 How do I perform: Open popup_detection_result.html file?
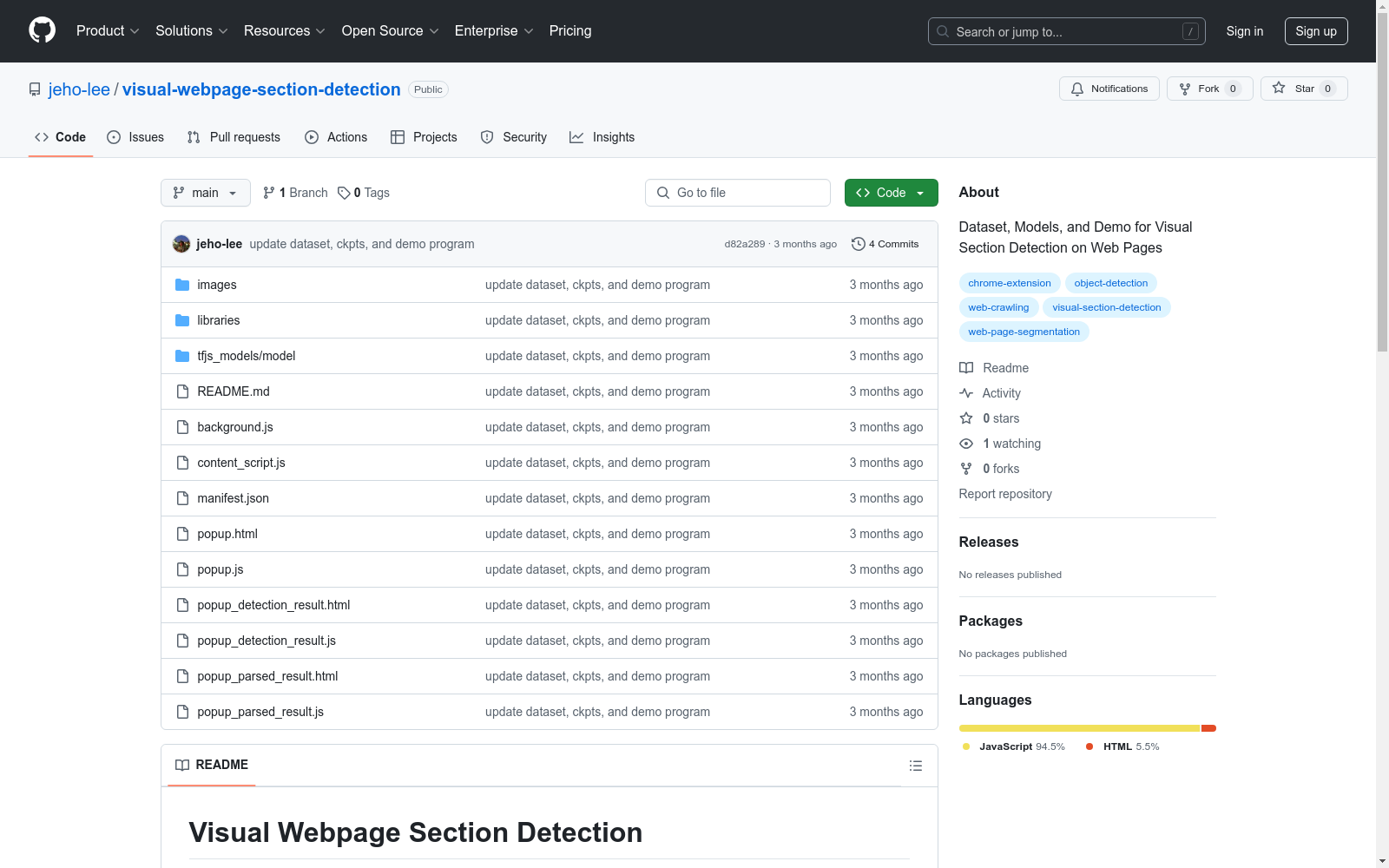[x=273, y=605]
